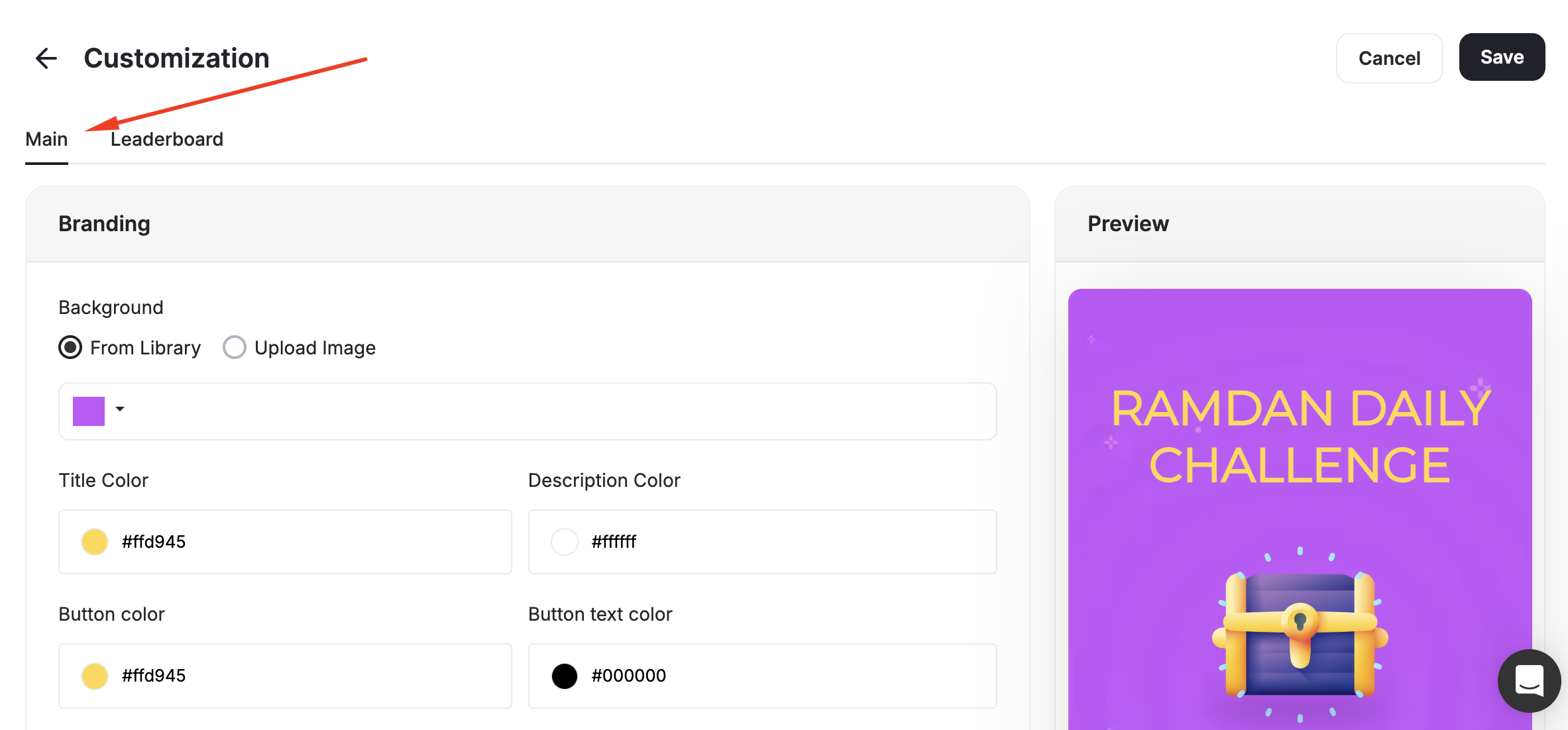
Task: Select the Upload Image radio button
Action: [234, 347]
